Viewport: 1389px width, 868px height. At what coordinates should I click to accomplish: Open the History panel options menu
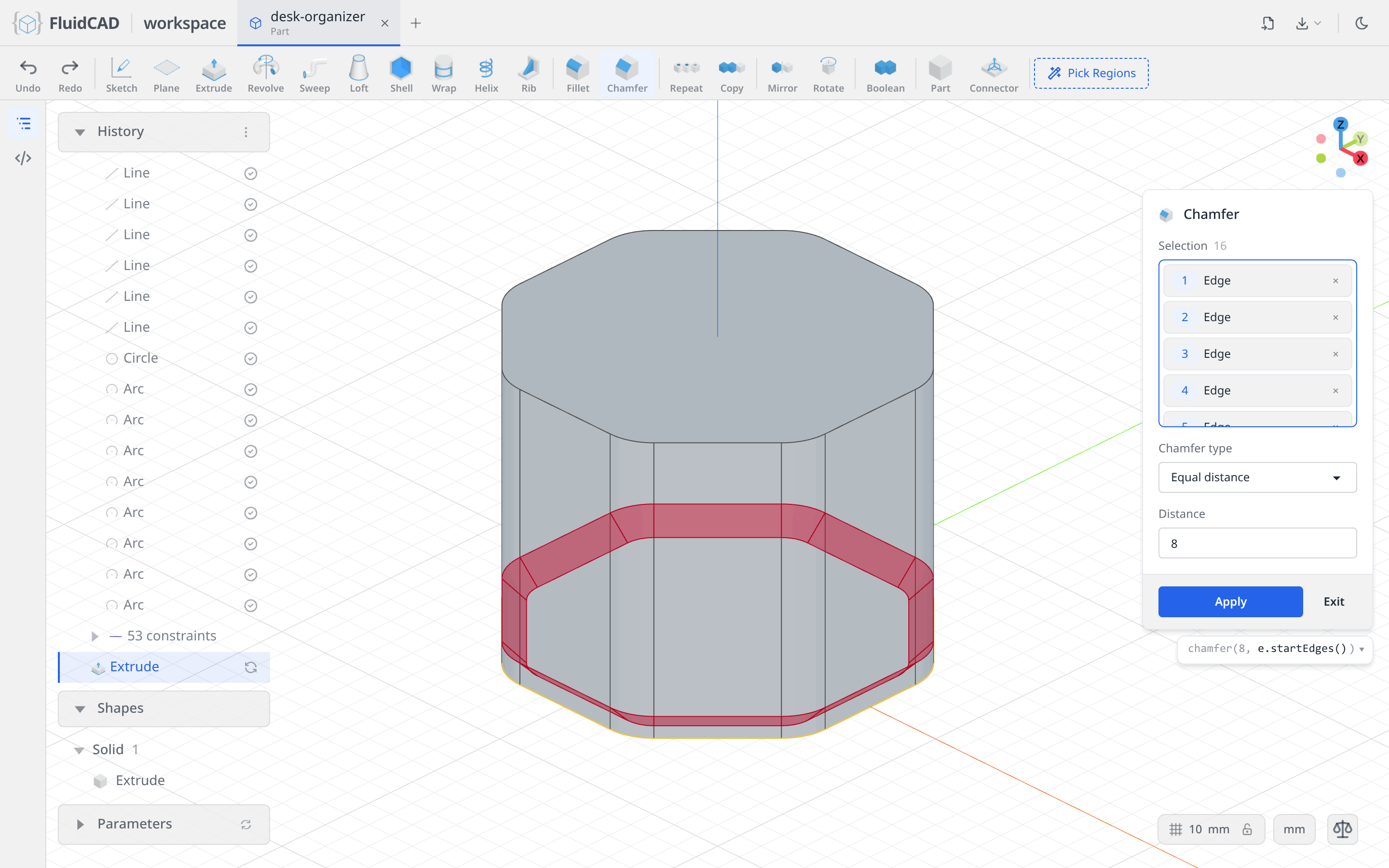pos(245,132)
